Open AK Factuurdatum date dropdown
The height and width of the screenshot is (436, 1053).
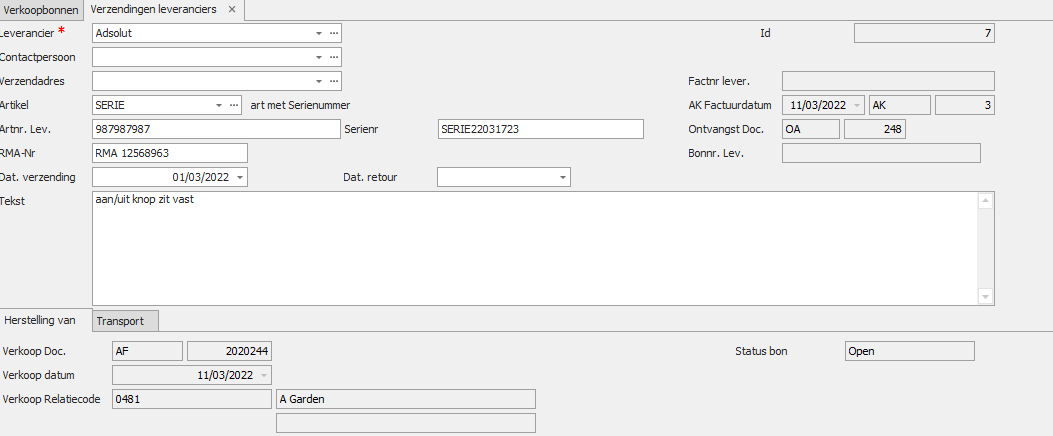[x=857, y=105]
